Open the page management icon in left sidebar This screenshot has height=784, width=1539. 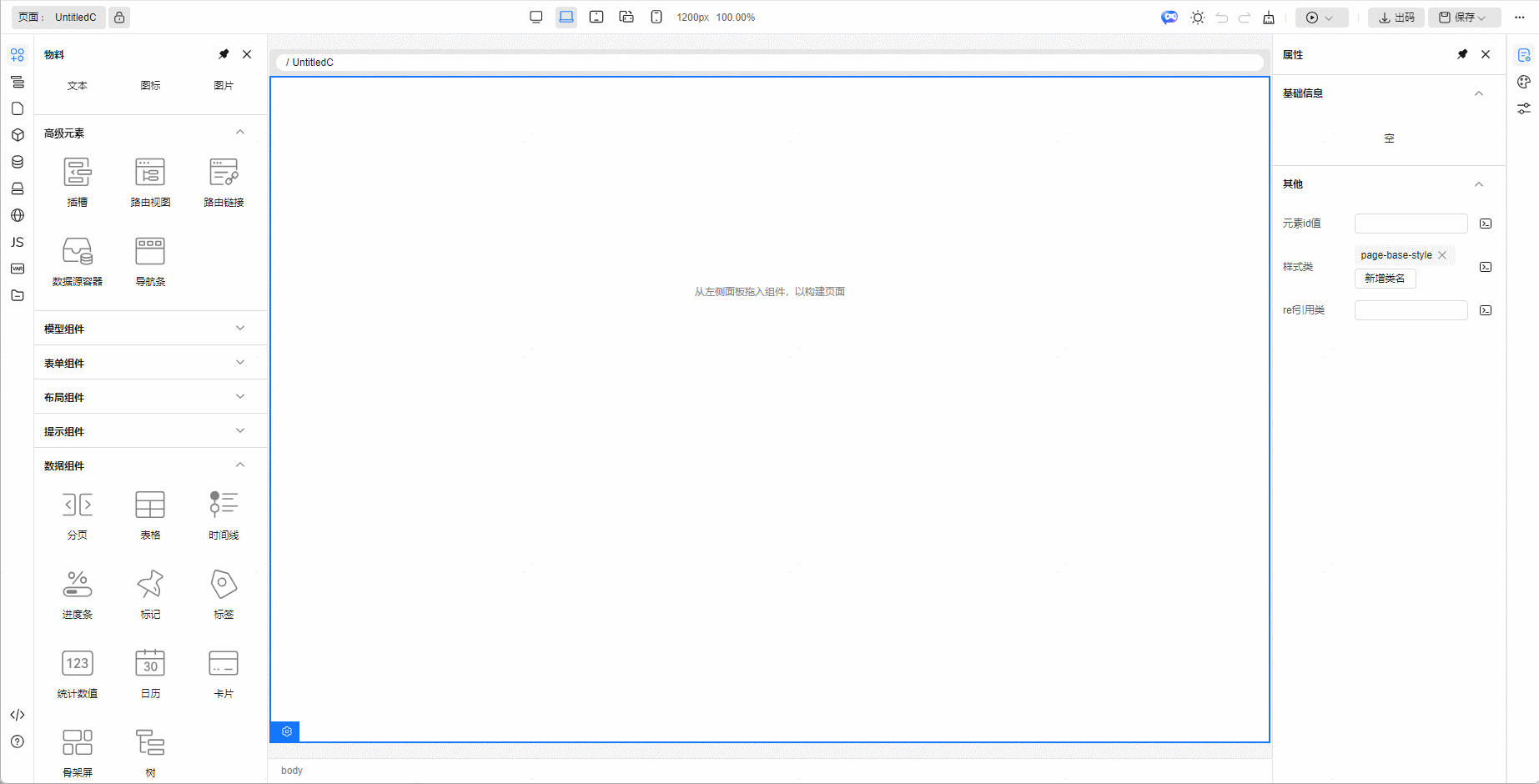tap(18, 108)
